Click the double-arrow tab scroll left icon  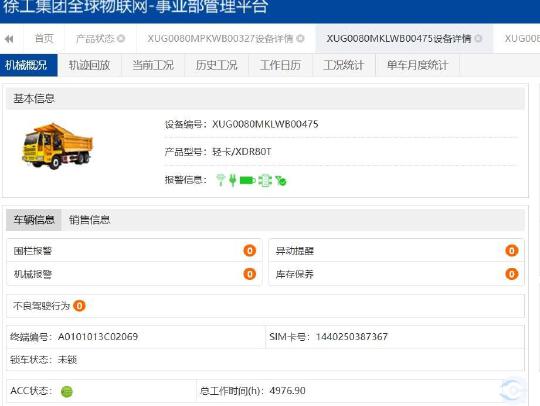click(9, 39)
